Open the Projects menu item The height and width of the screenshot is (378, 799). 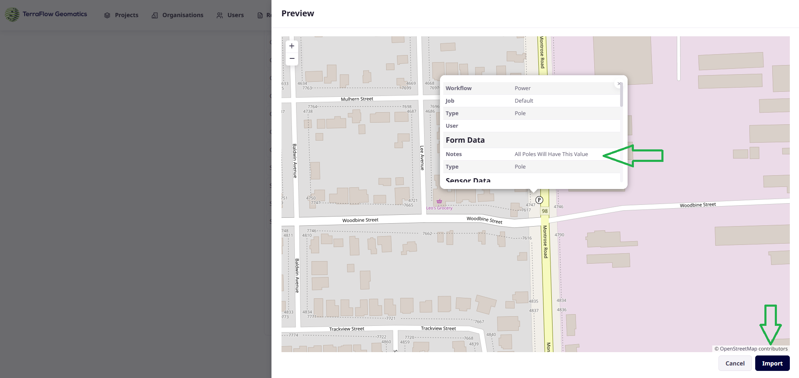tap(121, 15)
